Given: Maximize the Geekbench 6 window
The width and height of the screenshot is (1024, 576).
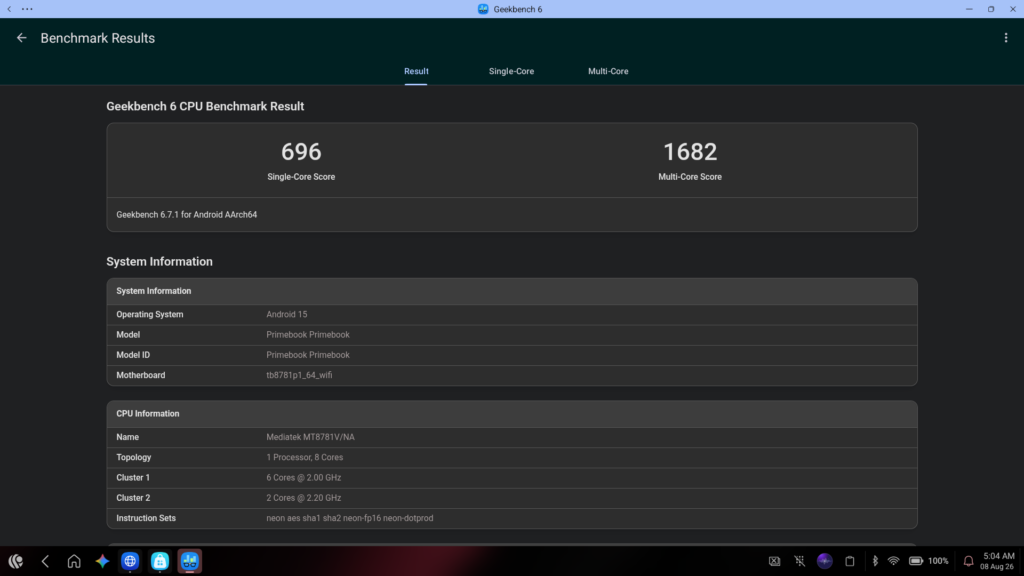Looking at the screenshot, I should point(991,9).
